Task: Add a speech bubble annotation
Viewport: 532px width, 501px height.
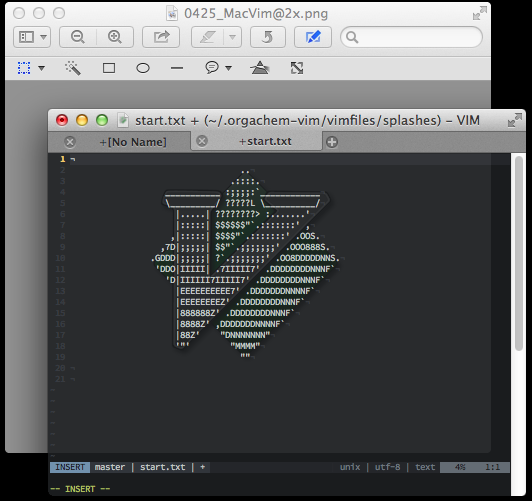Action: 212,67
